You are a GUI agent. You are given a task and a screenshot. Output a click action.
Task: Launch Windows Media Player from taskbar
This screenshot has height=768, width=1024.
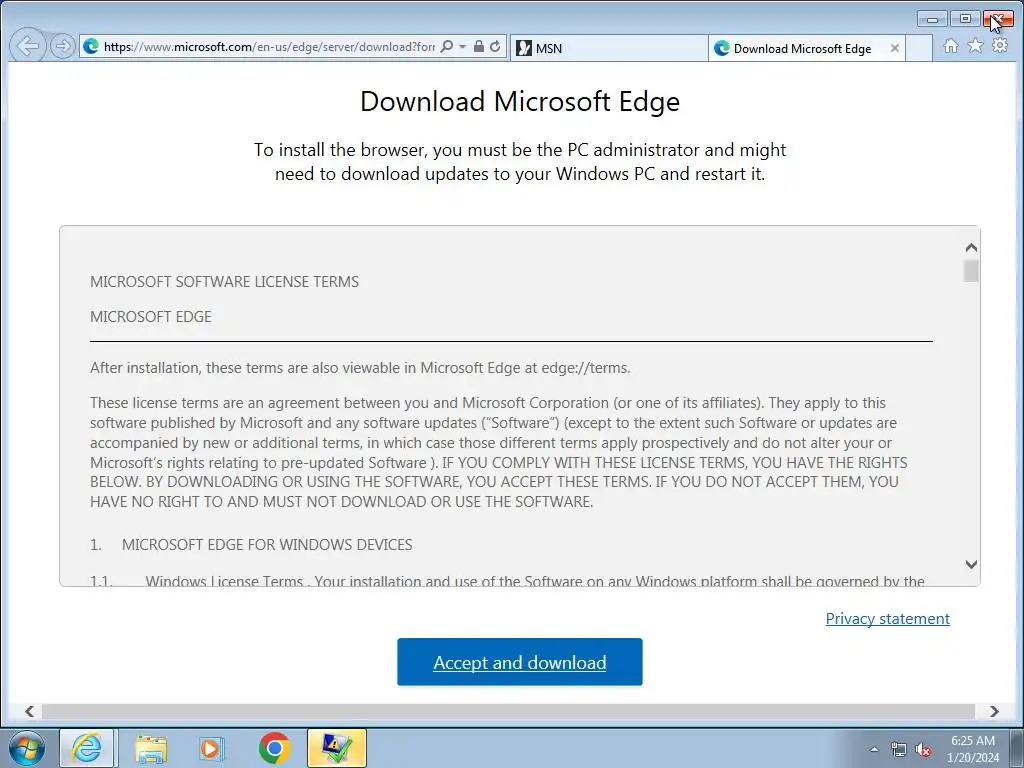point(212,748)
